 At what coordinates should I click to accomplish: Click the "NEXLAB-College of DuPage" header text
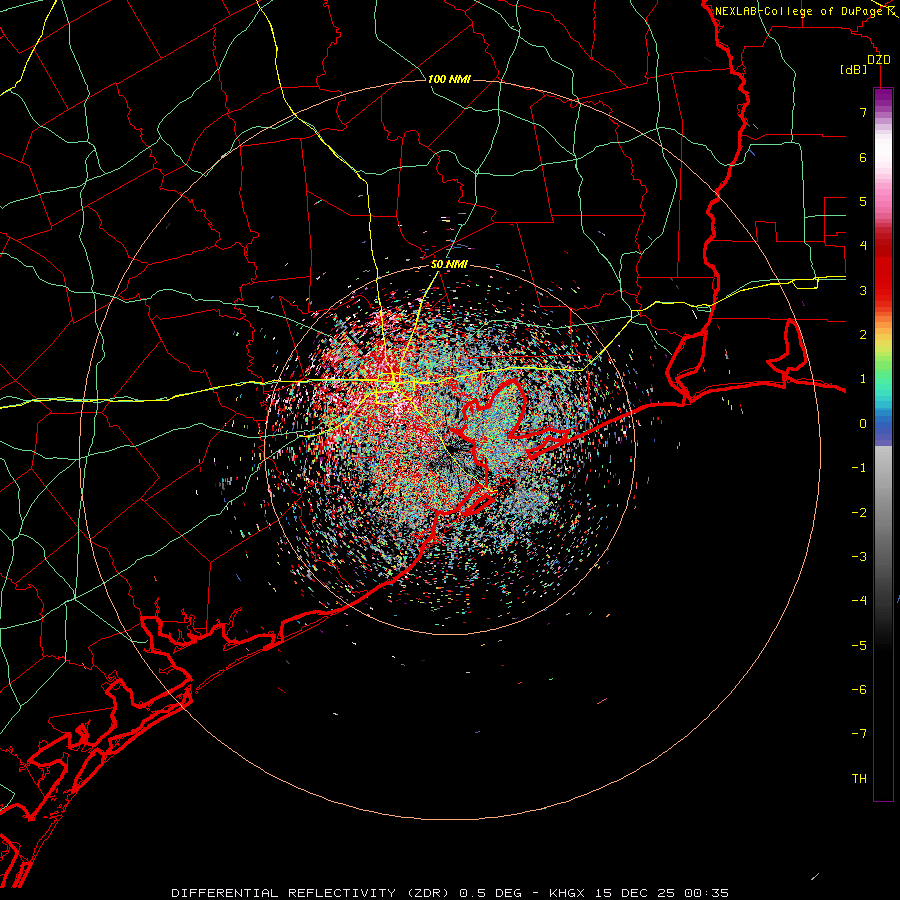tap(800, 11)
